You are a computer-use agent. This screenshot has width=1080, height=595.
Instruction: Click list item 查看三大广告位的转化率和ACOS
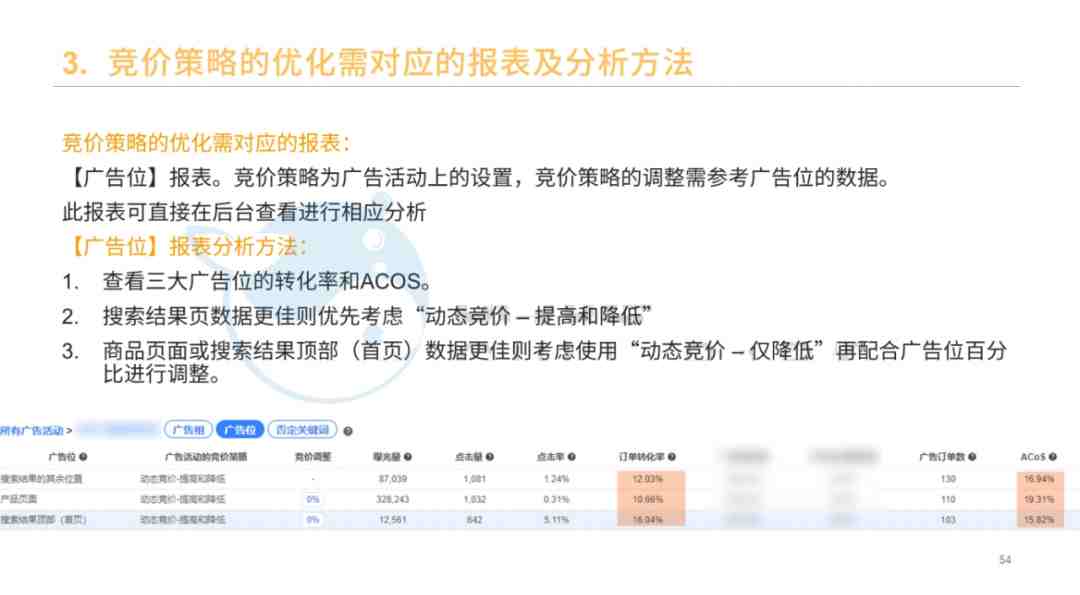(267, 281)
